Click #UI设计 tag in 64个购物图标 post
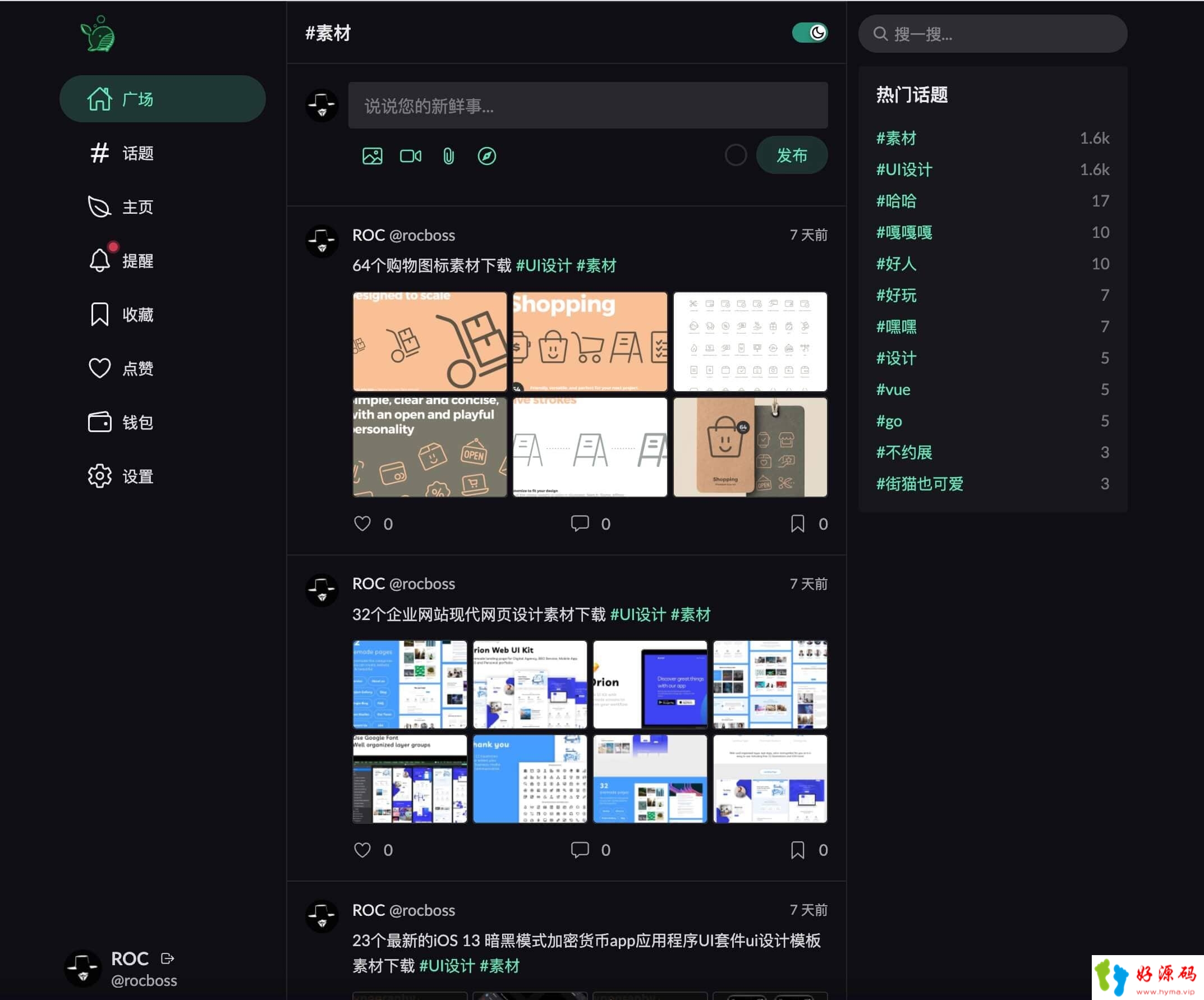The image size is (1204, 1000). (544, 265)
